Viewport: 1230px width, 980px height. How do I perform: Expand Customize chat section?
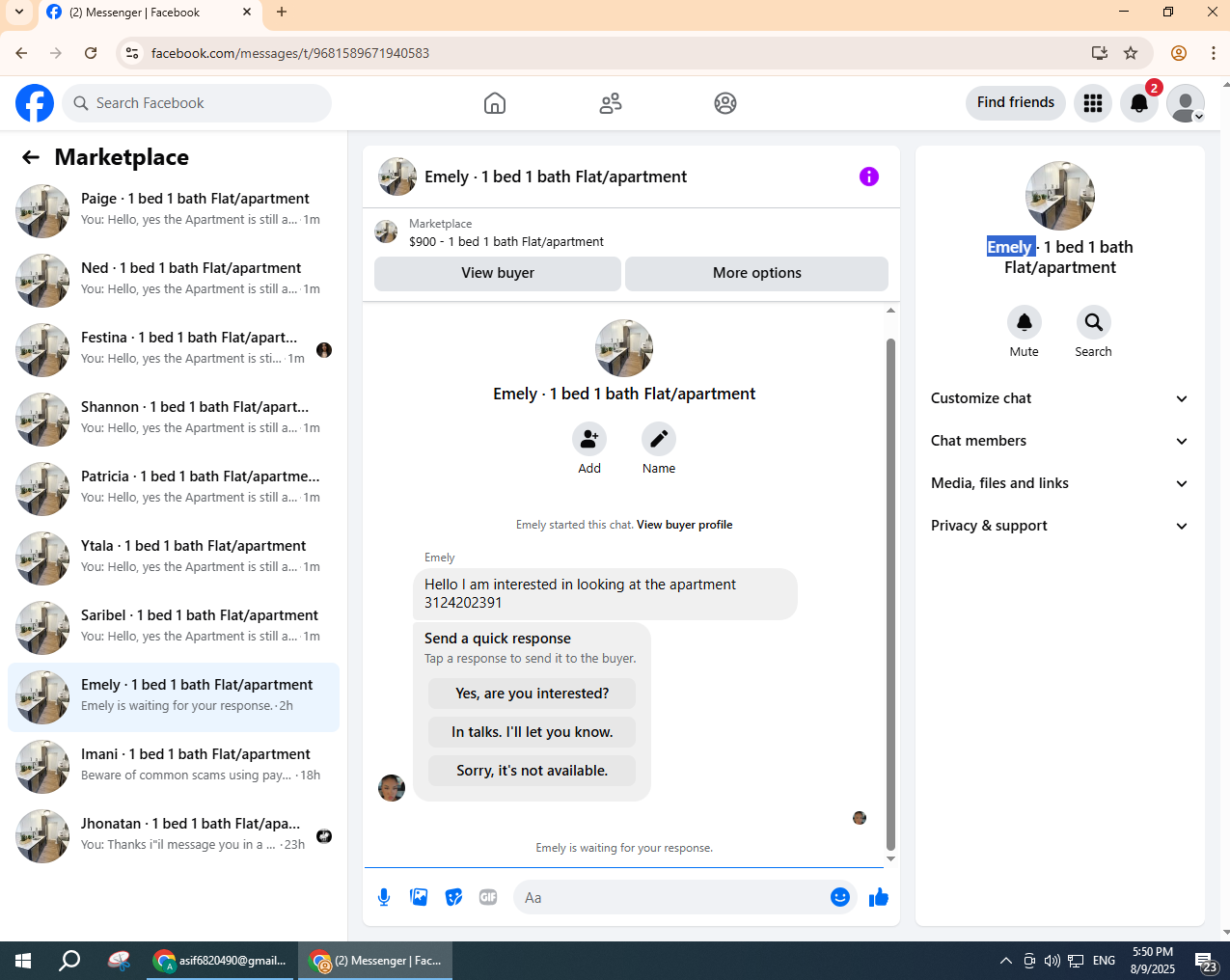tap(1060, 398)
